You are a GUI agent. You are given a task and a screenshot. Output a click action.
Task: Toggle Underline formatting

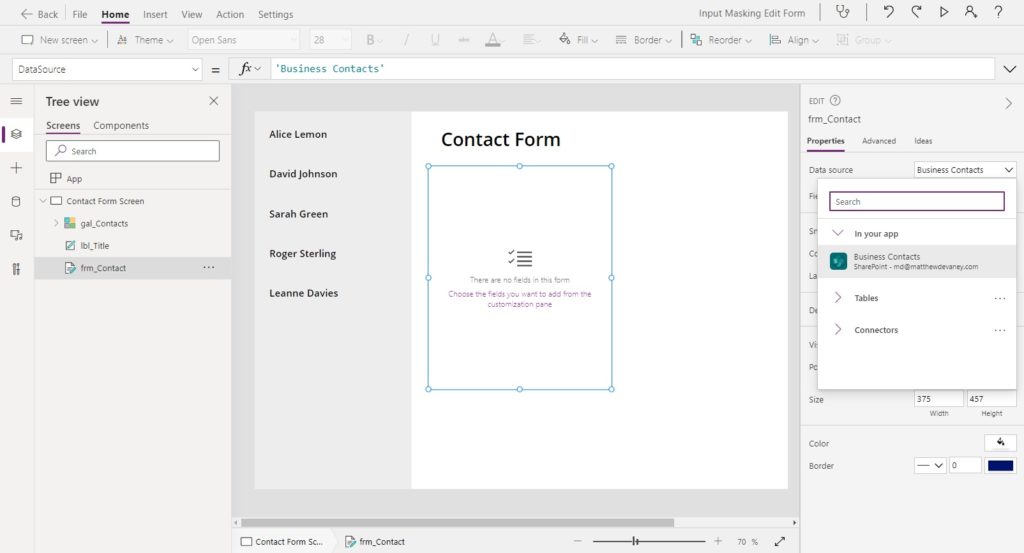point(435,40)
